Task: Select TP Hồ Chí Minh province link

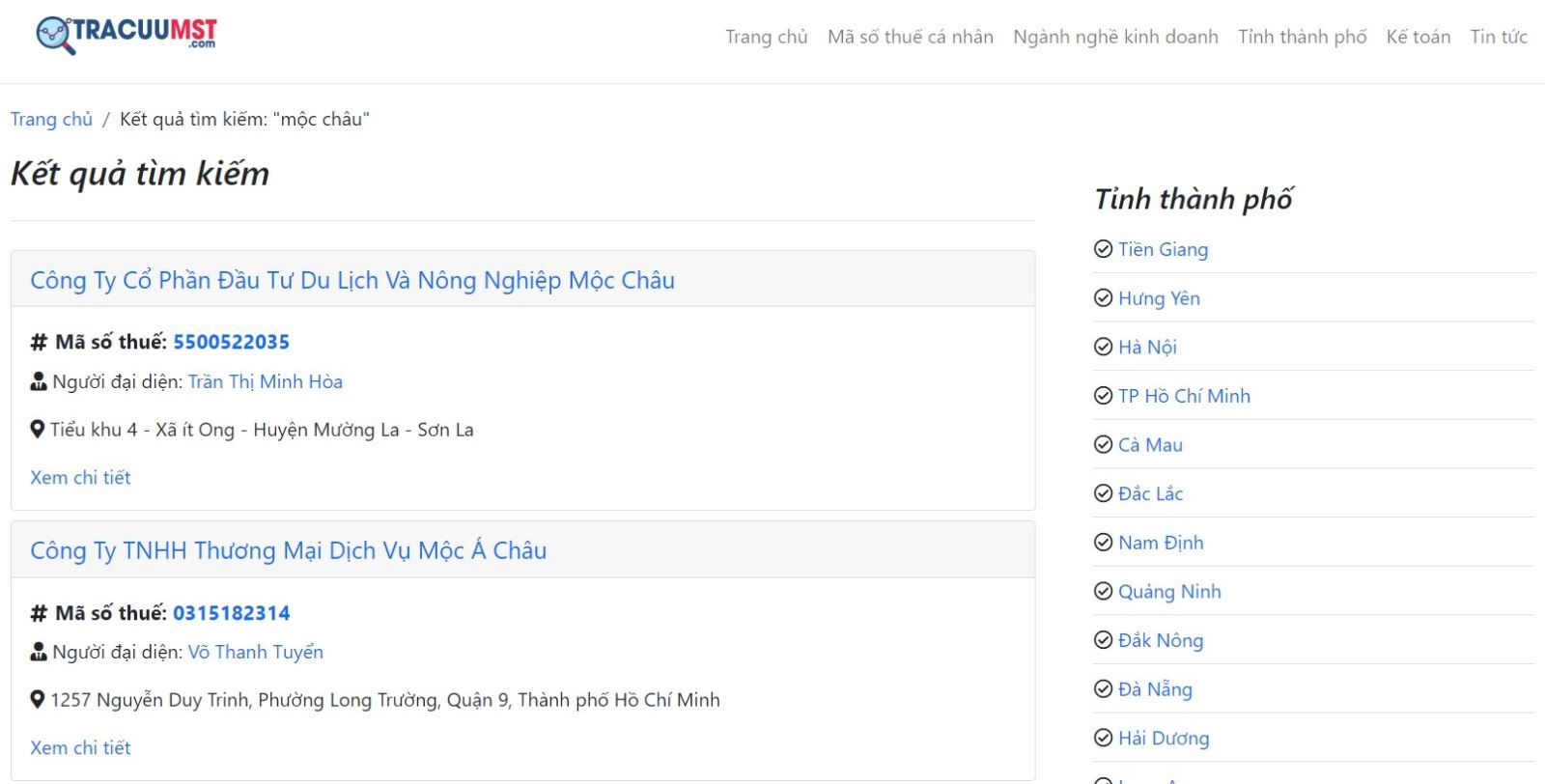Action: [x=1184, y=396]
